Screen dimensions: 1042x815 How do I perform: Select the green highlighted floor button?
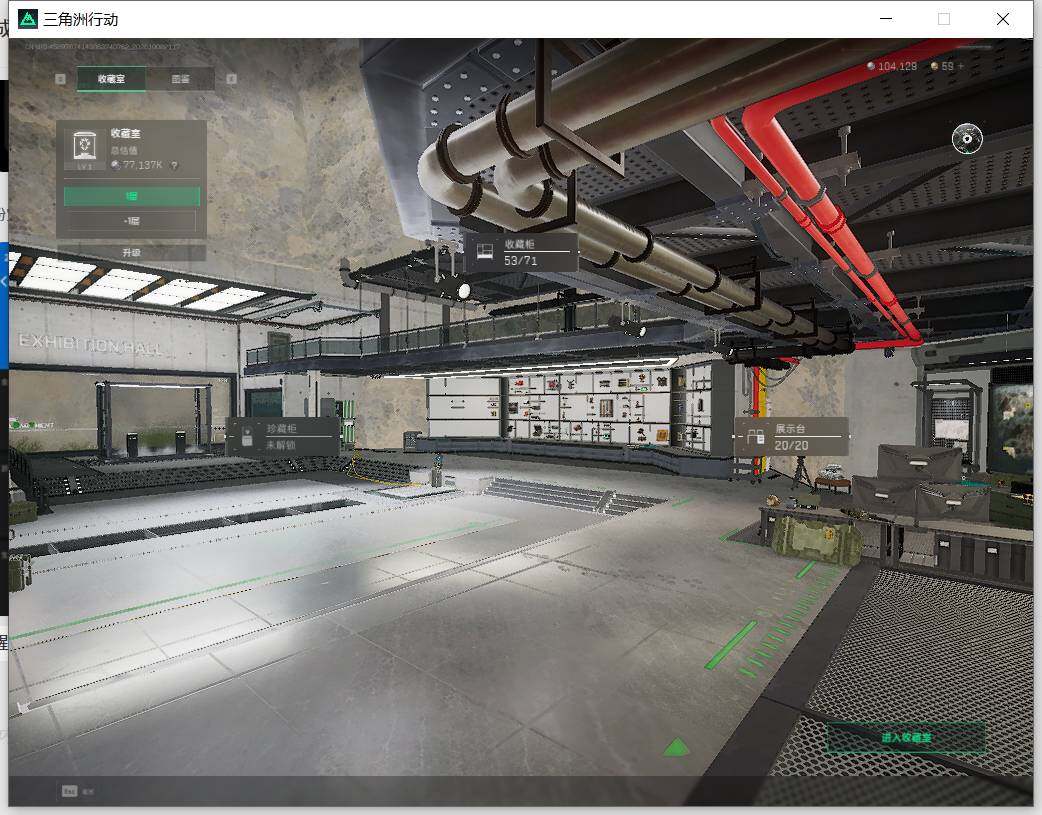pyautogui.click(x=132, y=196)
